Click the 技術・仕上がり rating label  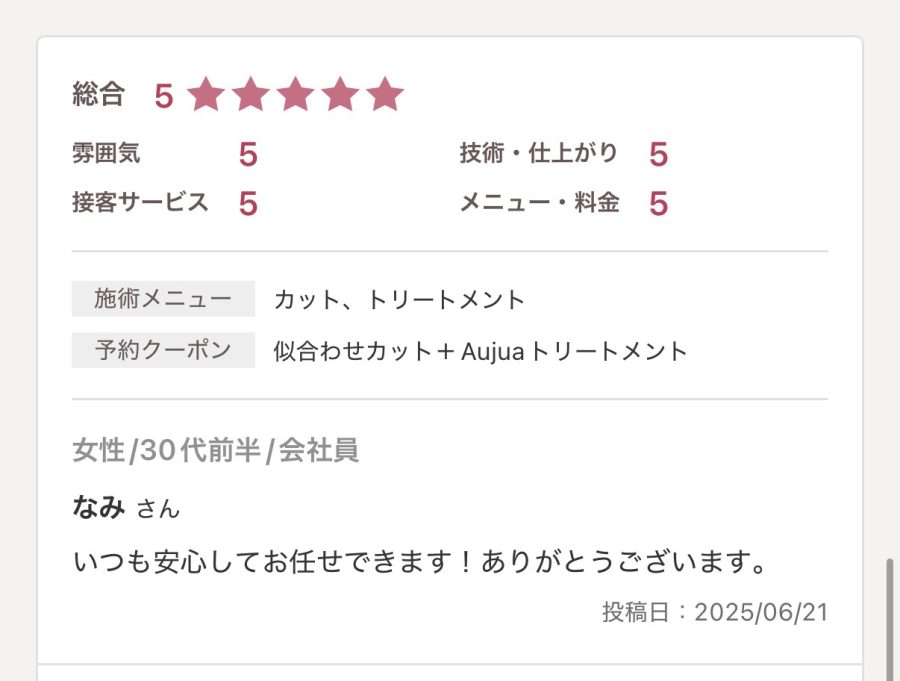(x=539, y=153)
